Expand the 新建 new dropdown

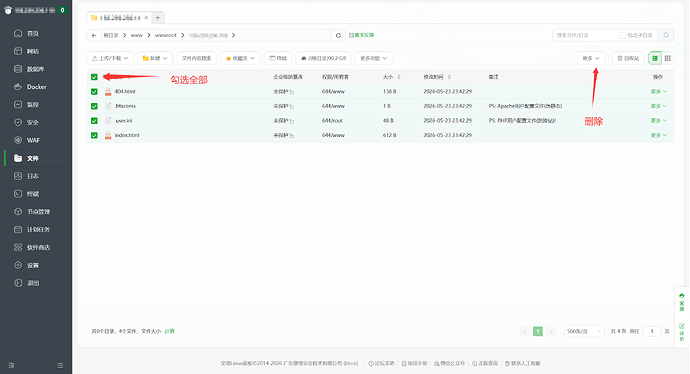tap(155, 58)
